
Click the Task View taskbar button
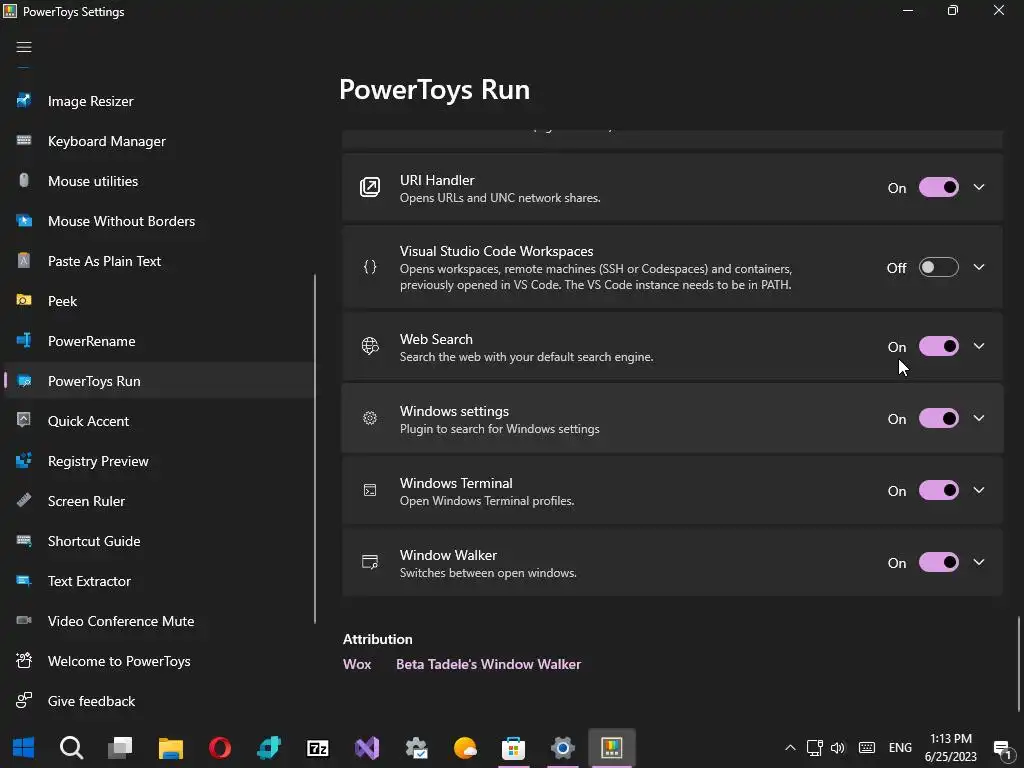click(120, 748)
